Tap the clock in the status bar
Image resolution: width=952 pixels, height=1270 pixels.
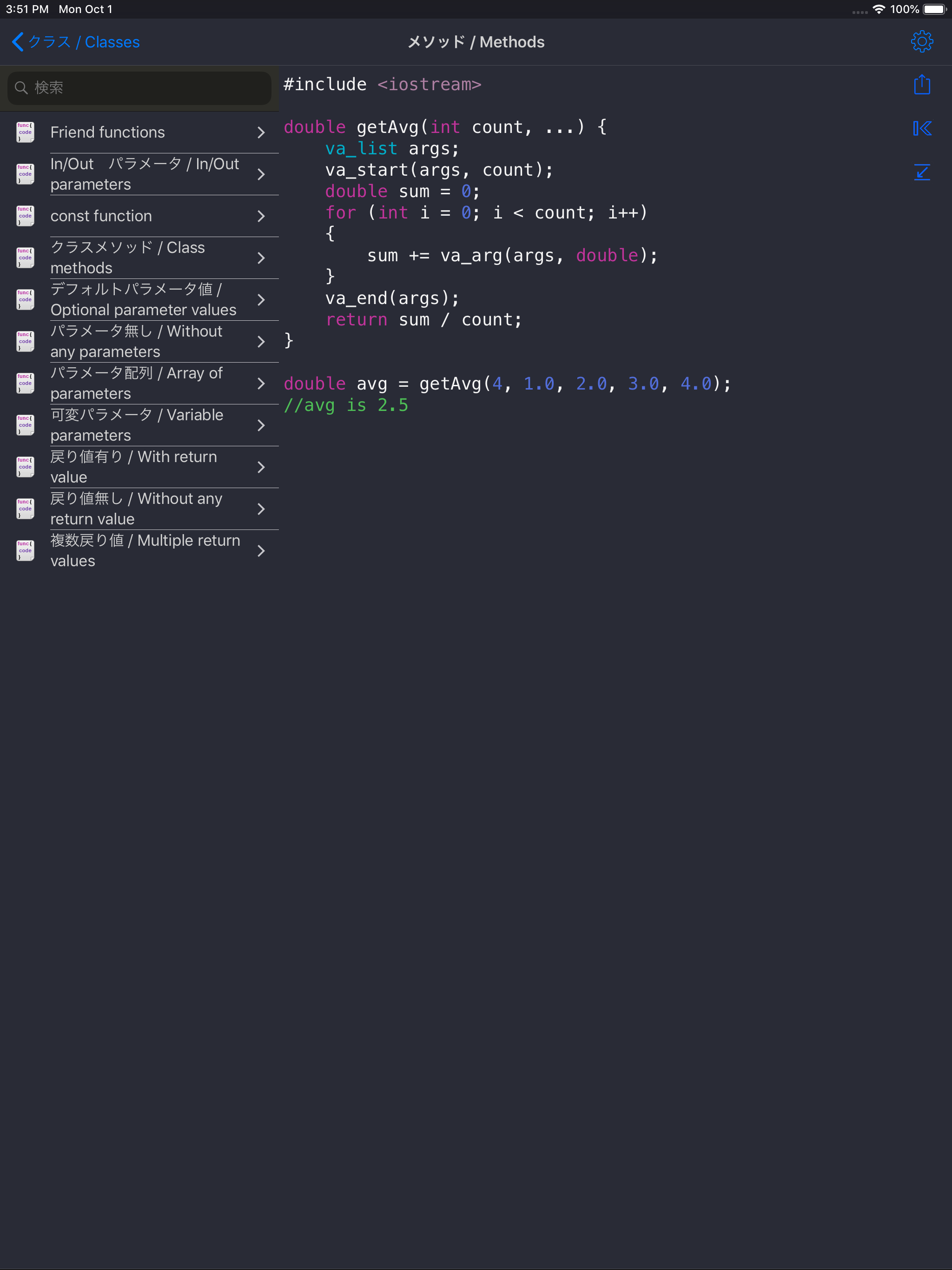[x=26, y=9]
